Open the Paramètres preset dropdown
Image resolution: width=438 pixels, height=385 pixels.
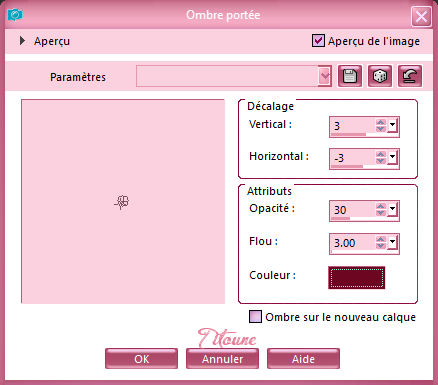(324, 76)
